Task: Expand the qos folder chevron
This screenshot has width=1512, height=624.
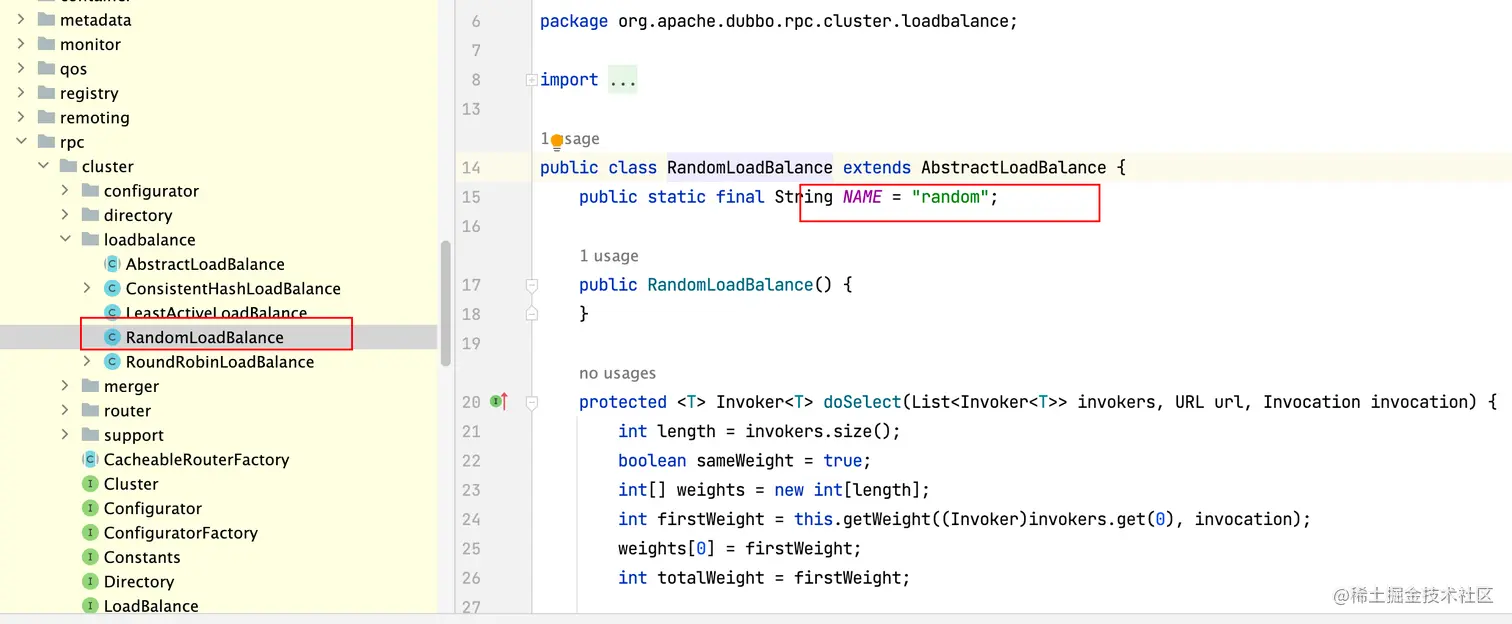Action: [x=21, y=68]
